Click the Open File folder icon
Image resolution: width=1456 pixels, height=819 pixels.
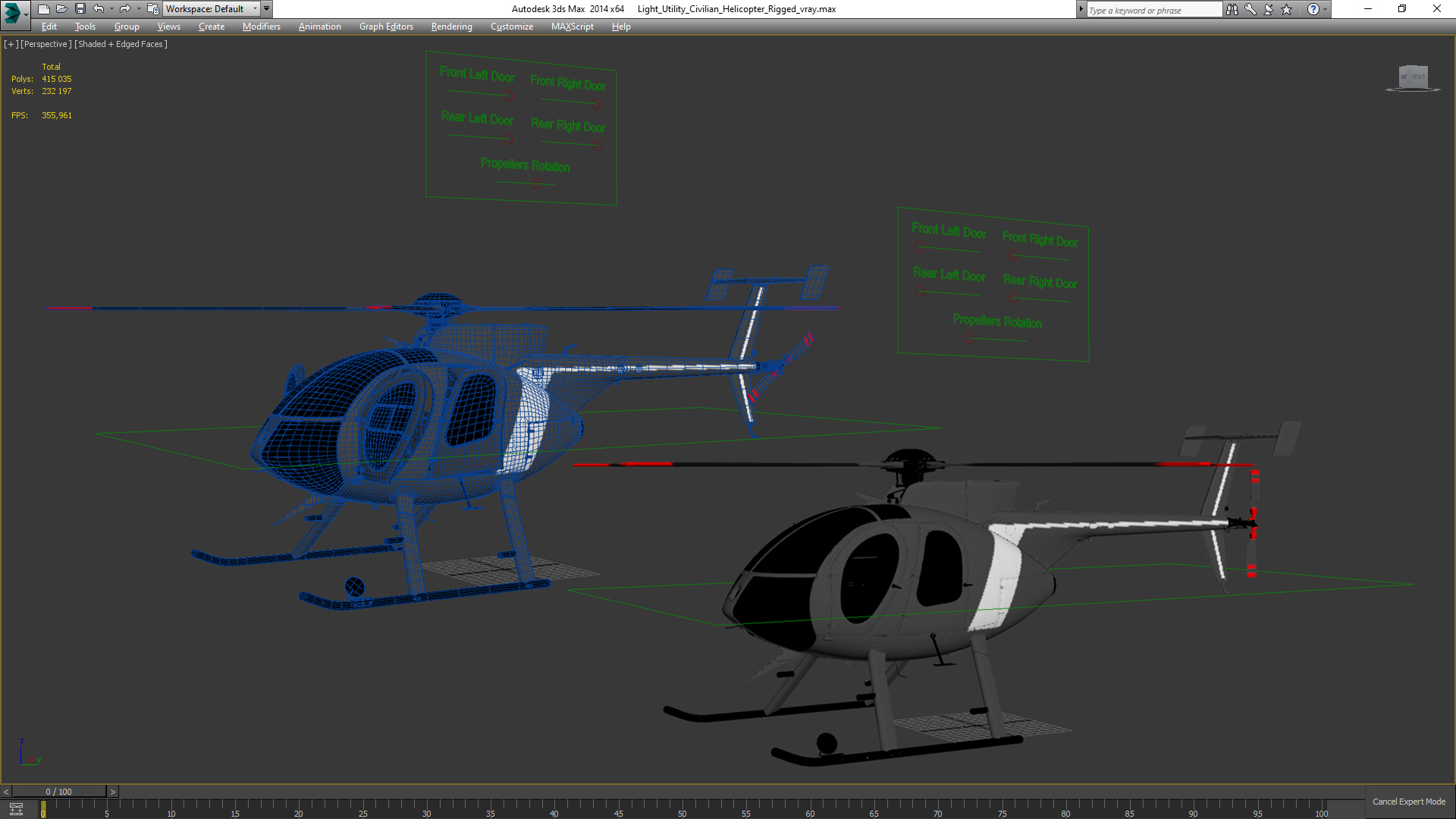coord(61,9)
